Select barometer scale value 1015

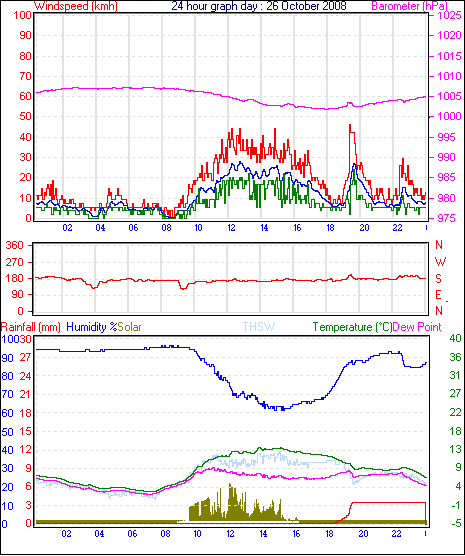click(x=449, y=56)
